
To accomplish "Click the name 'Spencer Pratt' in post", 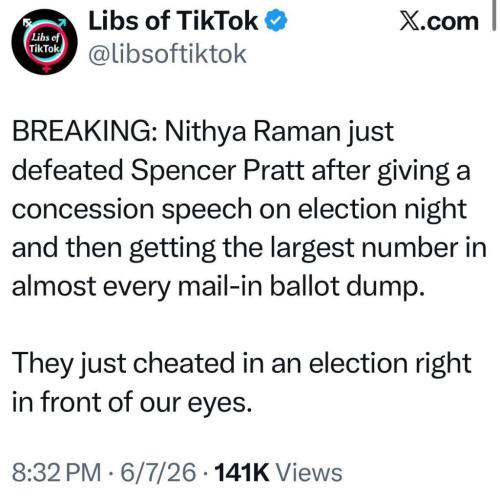I will point(217,171).
